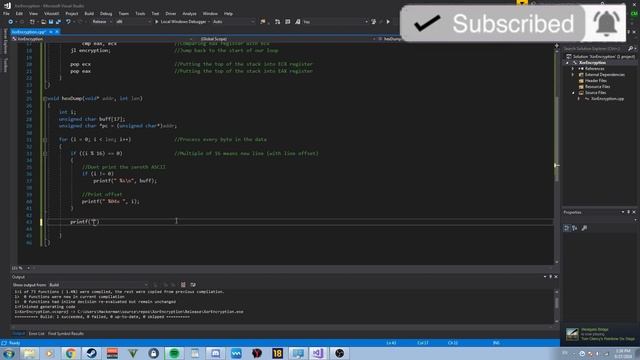The image size is (640, 360).
Task: Open Discord from the Windows taskbar
Action: [216, 353]
